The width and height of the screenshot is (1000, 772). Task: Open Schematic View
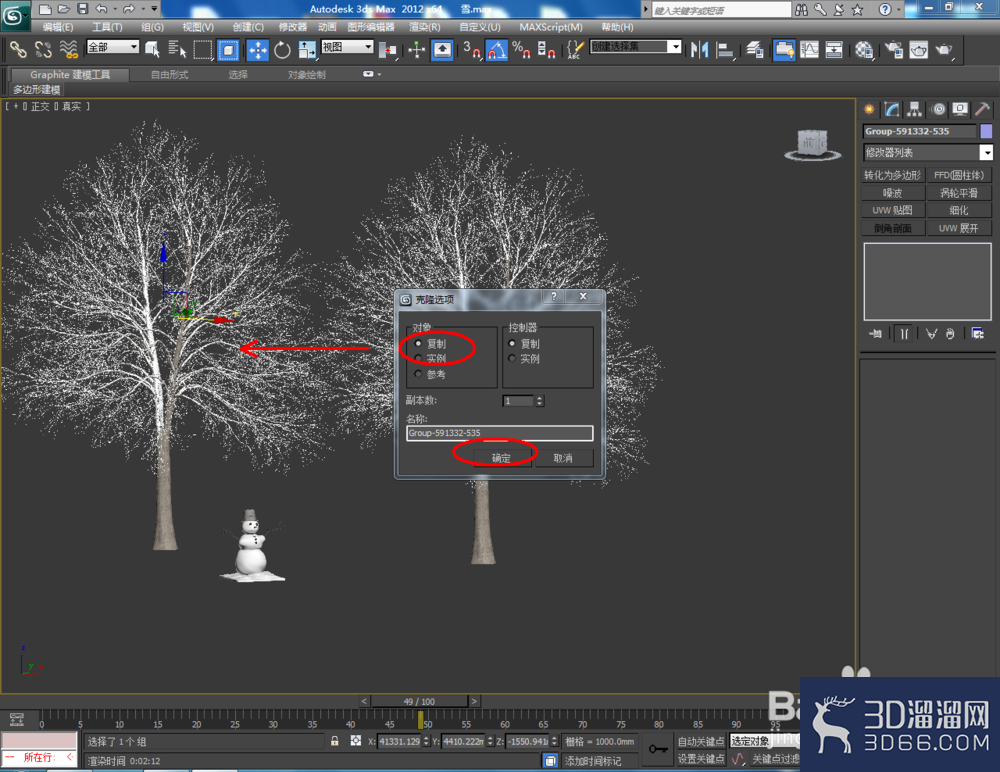[834, 50]
